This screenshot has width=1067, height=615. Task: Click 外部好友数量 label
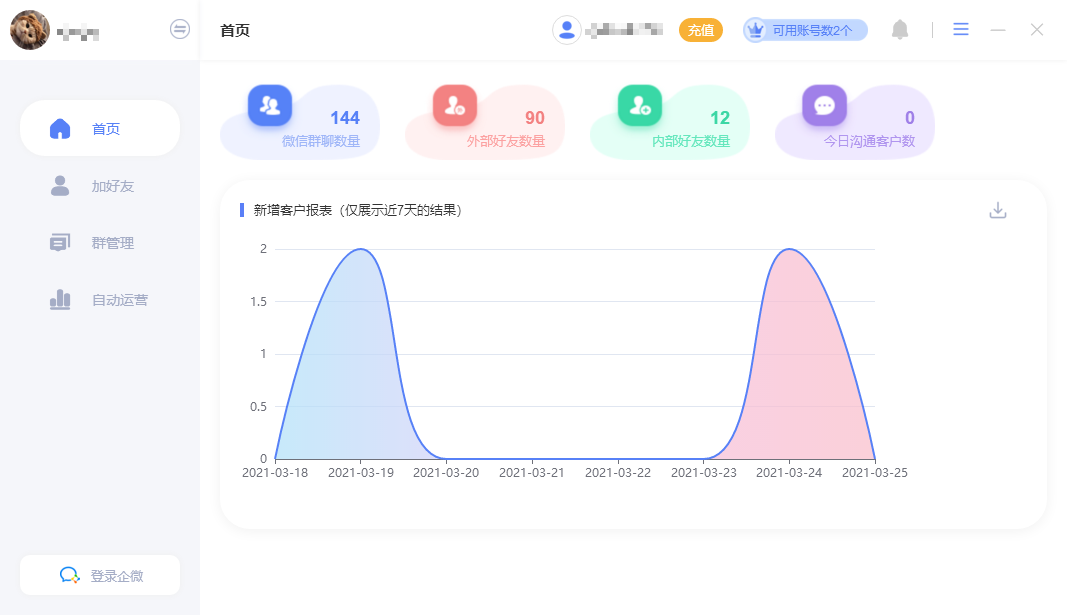(506, 141)
